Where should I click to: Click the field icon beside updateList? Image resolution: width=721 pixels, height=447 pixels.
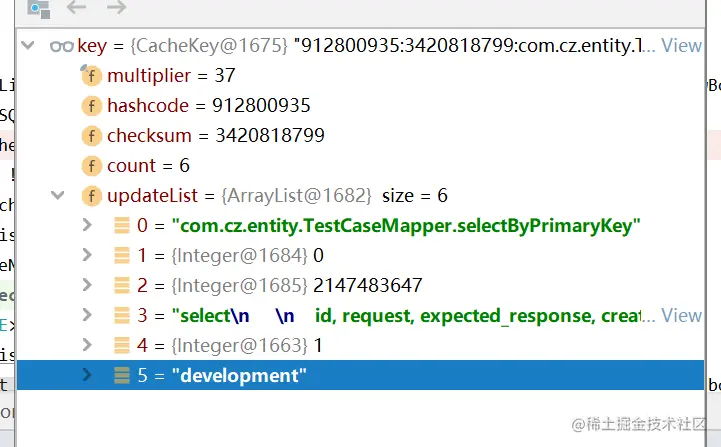coord(92,196)
